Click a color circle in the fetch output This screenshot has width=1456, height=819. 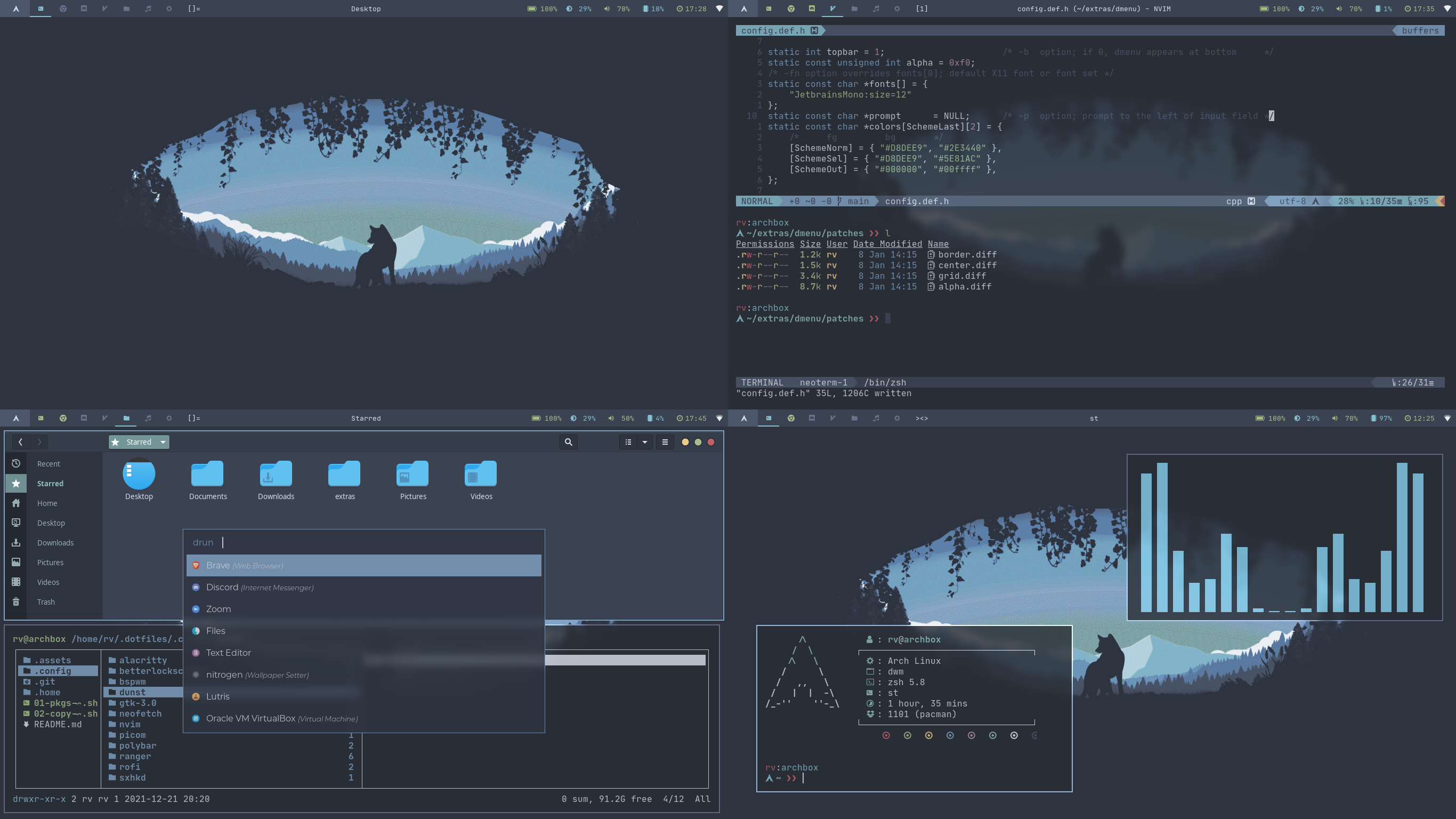885,735
